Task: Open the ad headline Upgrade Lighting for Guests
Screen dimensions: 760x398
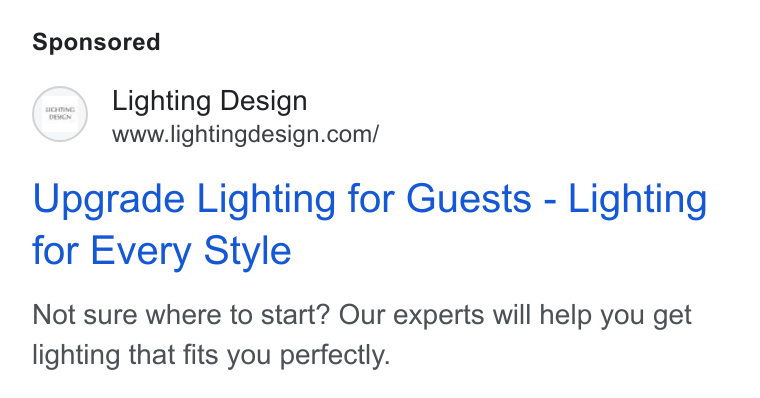Action: [x=282, y=199]
